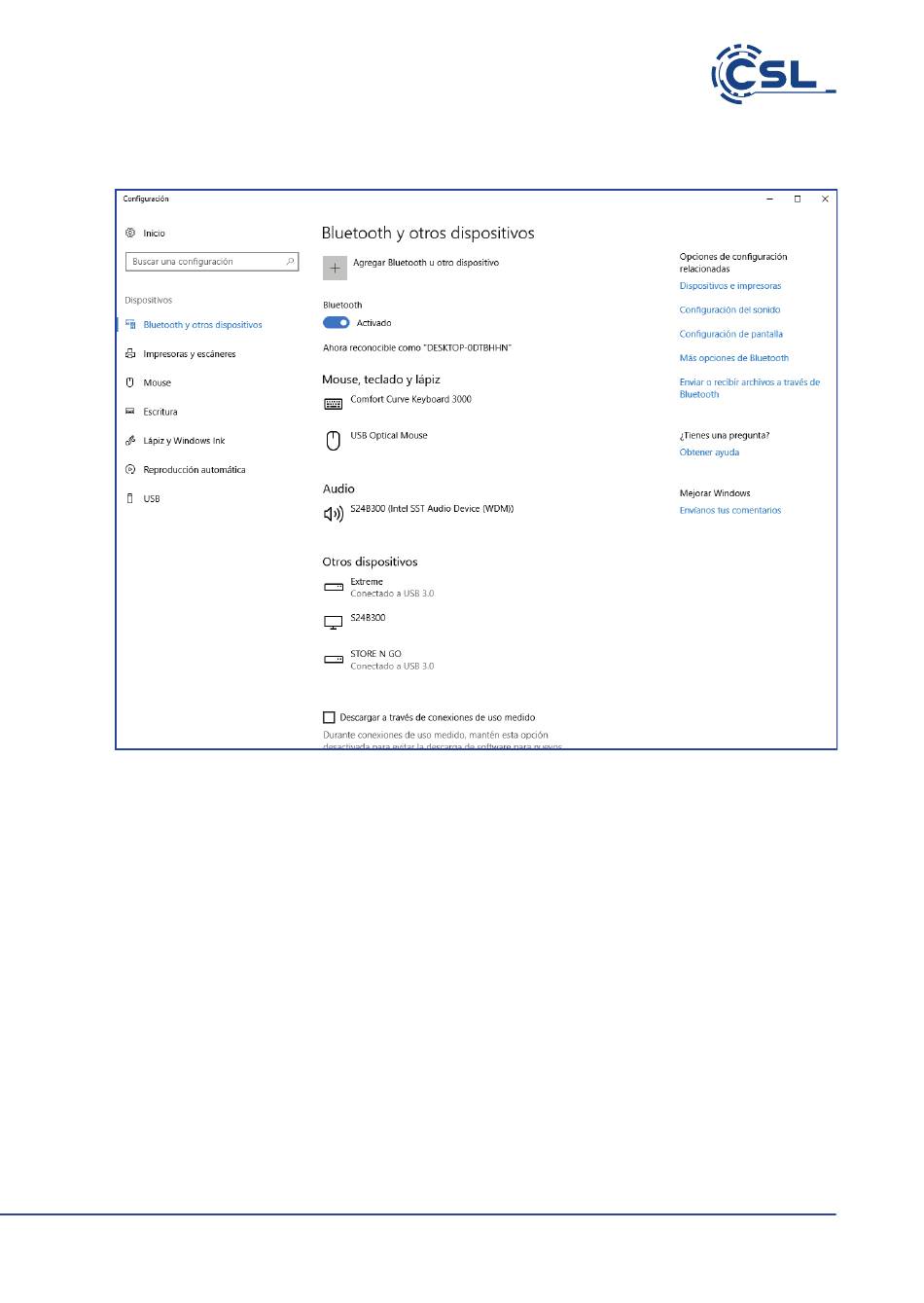The height and width of the screenshot is (1303, 924).
Task: Click 'Envíanos tus comentarios' link
Action: [x=730, y=510]
